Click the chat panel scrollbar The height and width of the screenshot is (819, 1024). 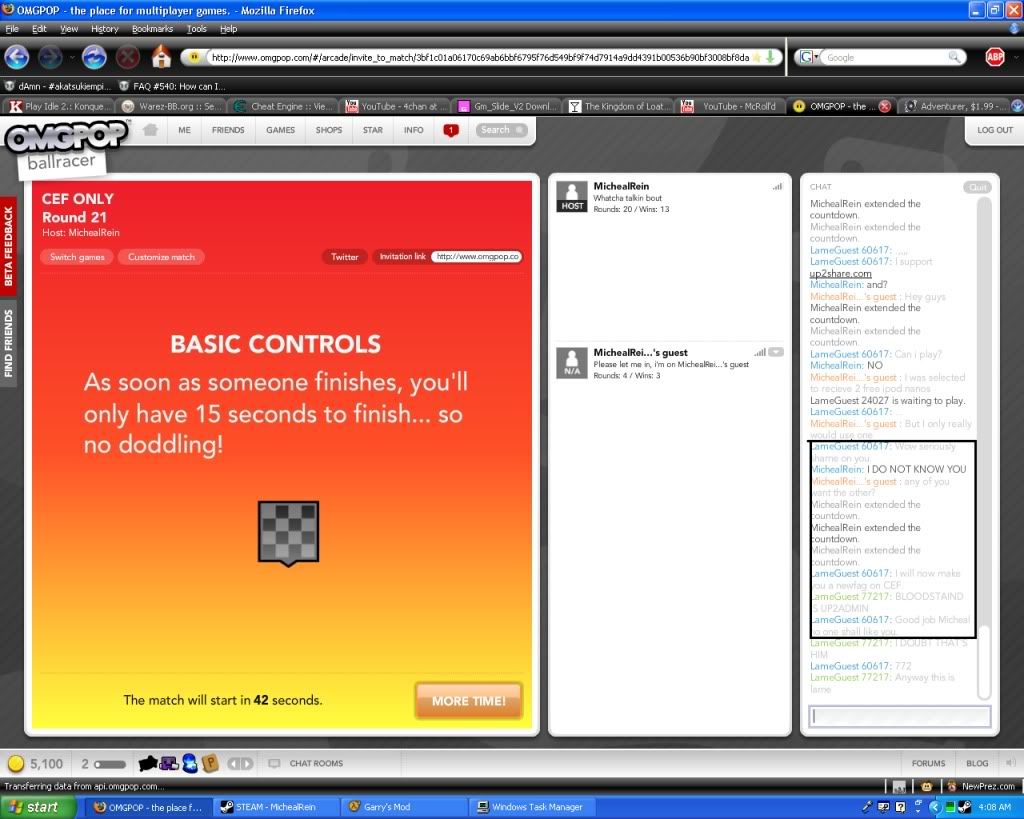pos(983,440)
